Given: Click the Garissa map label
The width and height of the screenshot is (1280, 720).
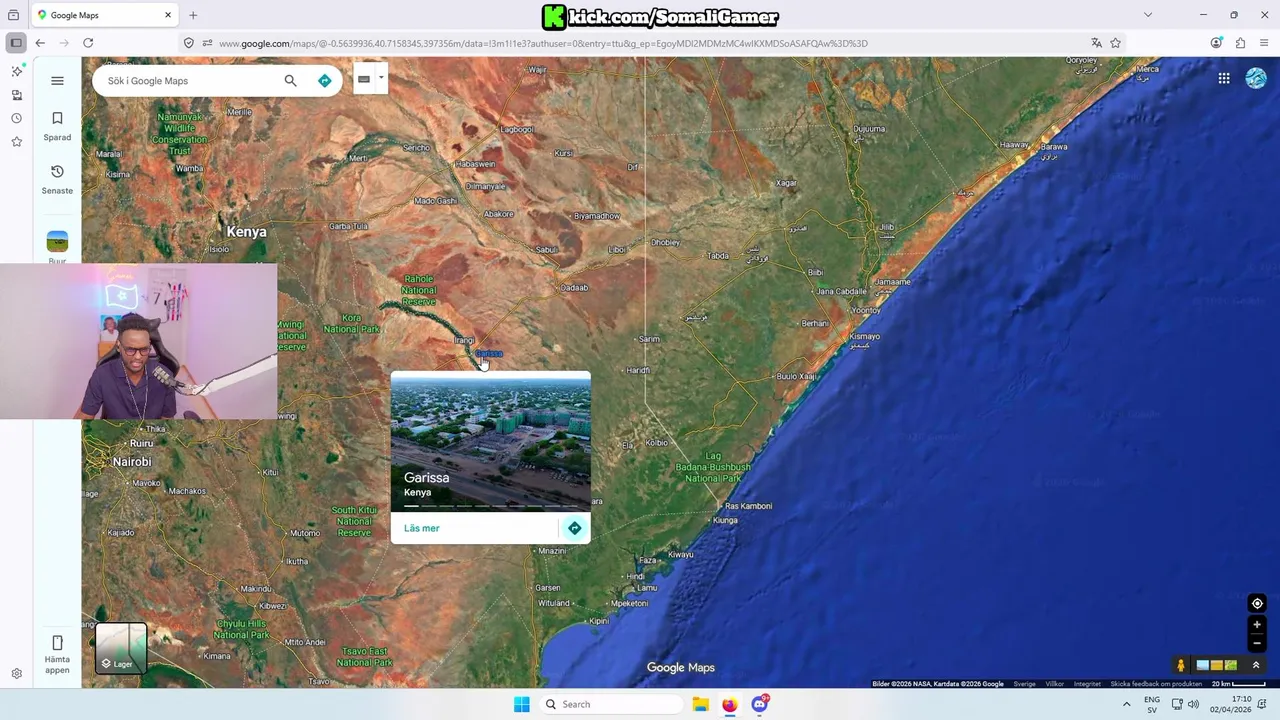Looking at the screenshot, I should coord(489,353).
